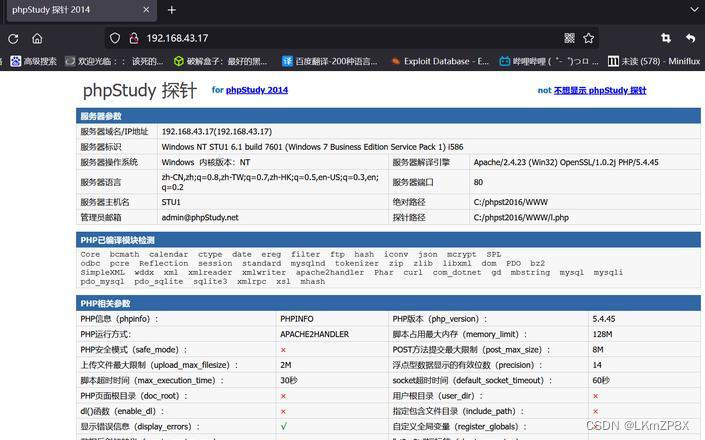Click the default_socket_timeout value 60秒
This screenshot has height=440, width=705.
click(601, 380)
